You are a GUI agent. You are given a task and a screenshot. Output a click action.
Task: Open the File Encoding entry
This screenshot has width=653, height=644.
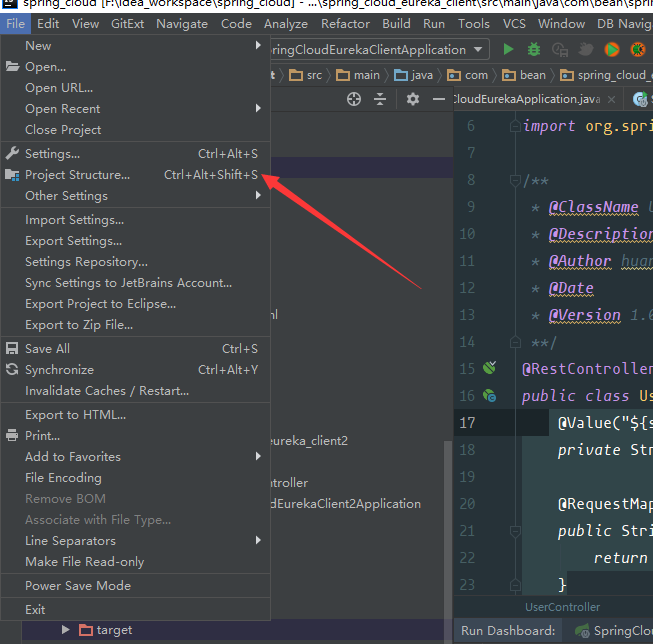coord(136,477)
